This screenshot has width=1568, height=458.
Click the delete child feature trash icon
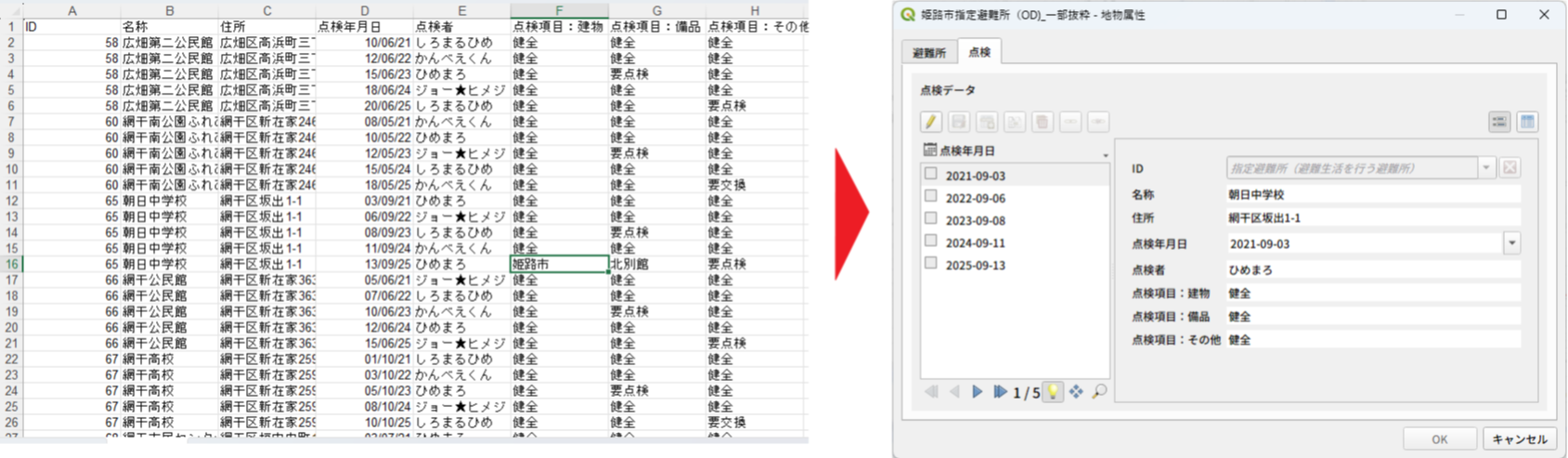pos(1042,122)
